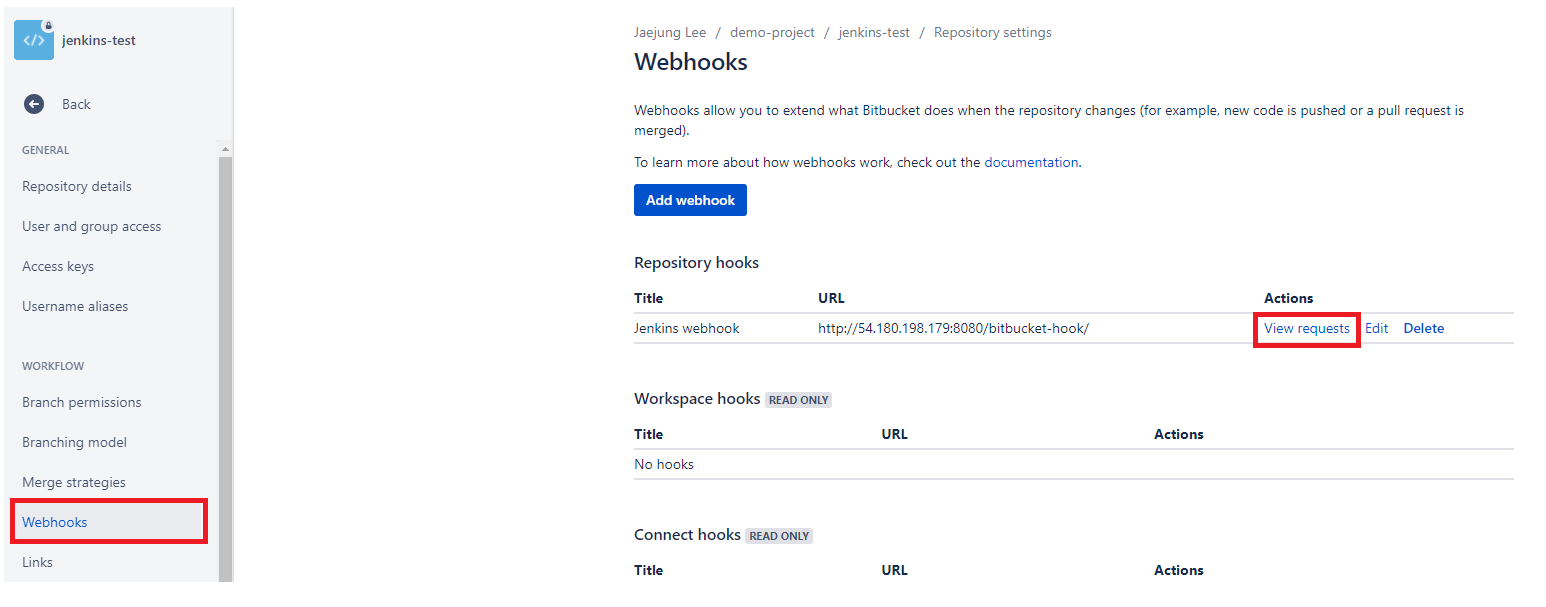Click the jenkins-test repository name
1546x607 pixels.
(99, 41)
